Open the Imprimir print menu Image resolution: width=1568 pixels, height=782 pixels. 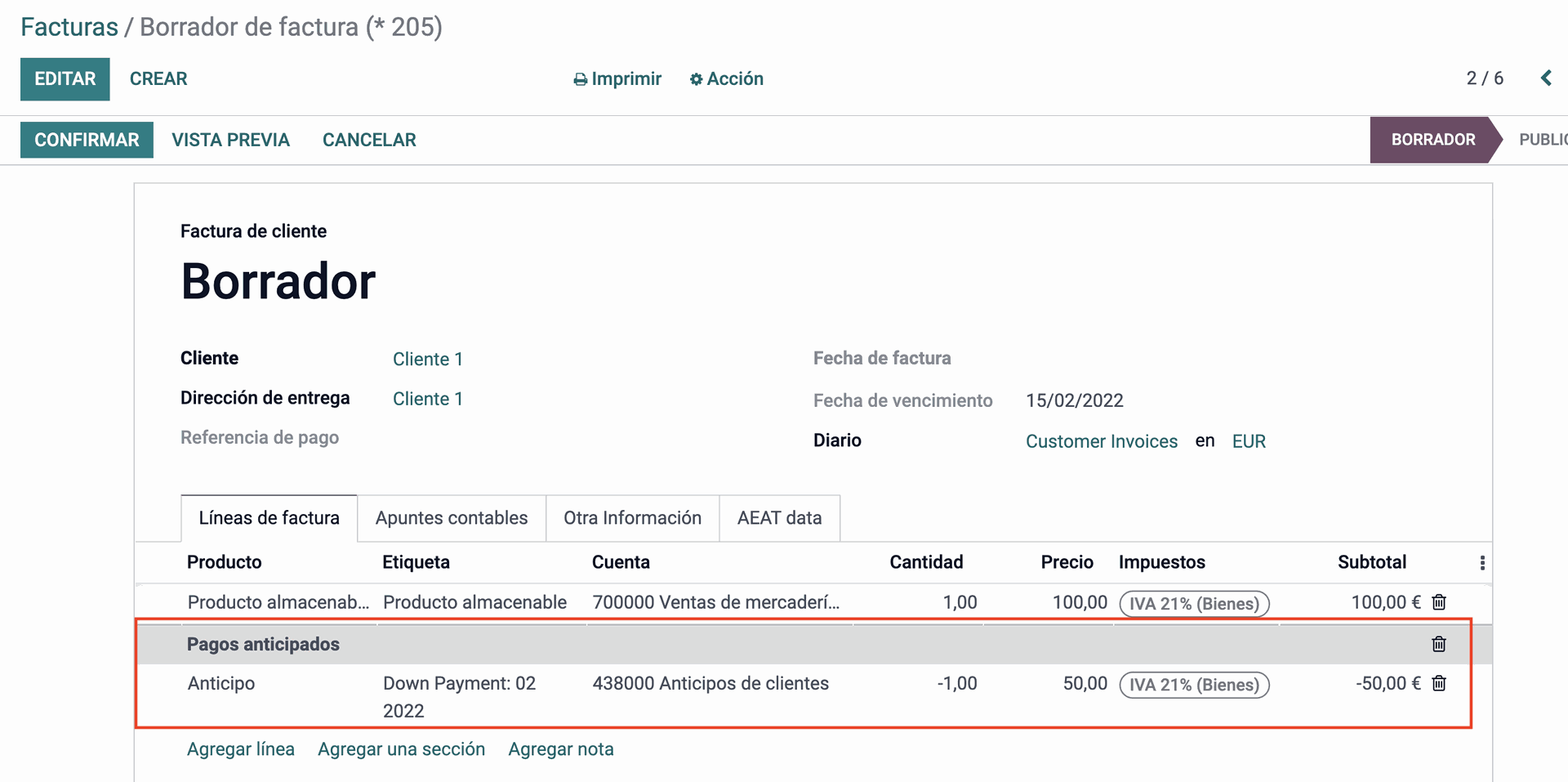coord(617,79)
